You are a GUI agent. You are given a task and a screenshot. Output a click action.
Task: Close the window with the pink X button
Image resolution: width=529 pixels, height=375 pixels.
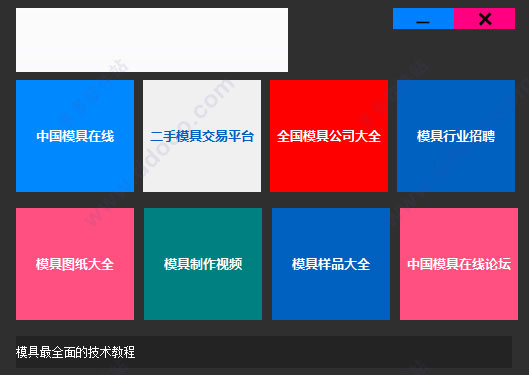click(x=484, y=19)
